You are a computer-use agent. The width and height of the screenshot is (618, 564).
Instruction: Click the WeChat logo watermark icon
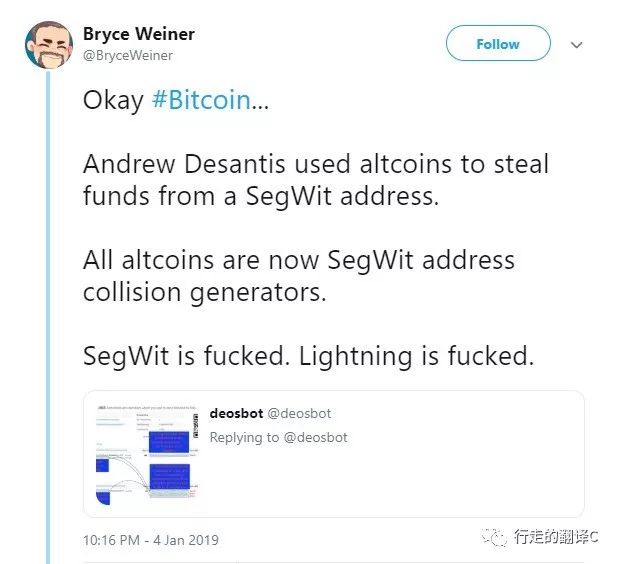(x=493, y=536)
